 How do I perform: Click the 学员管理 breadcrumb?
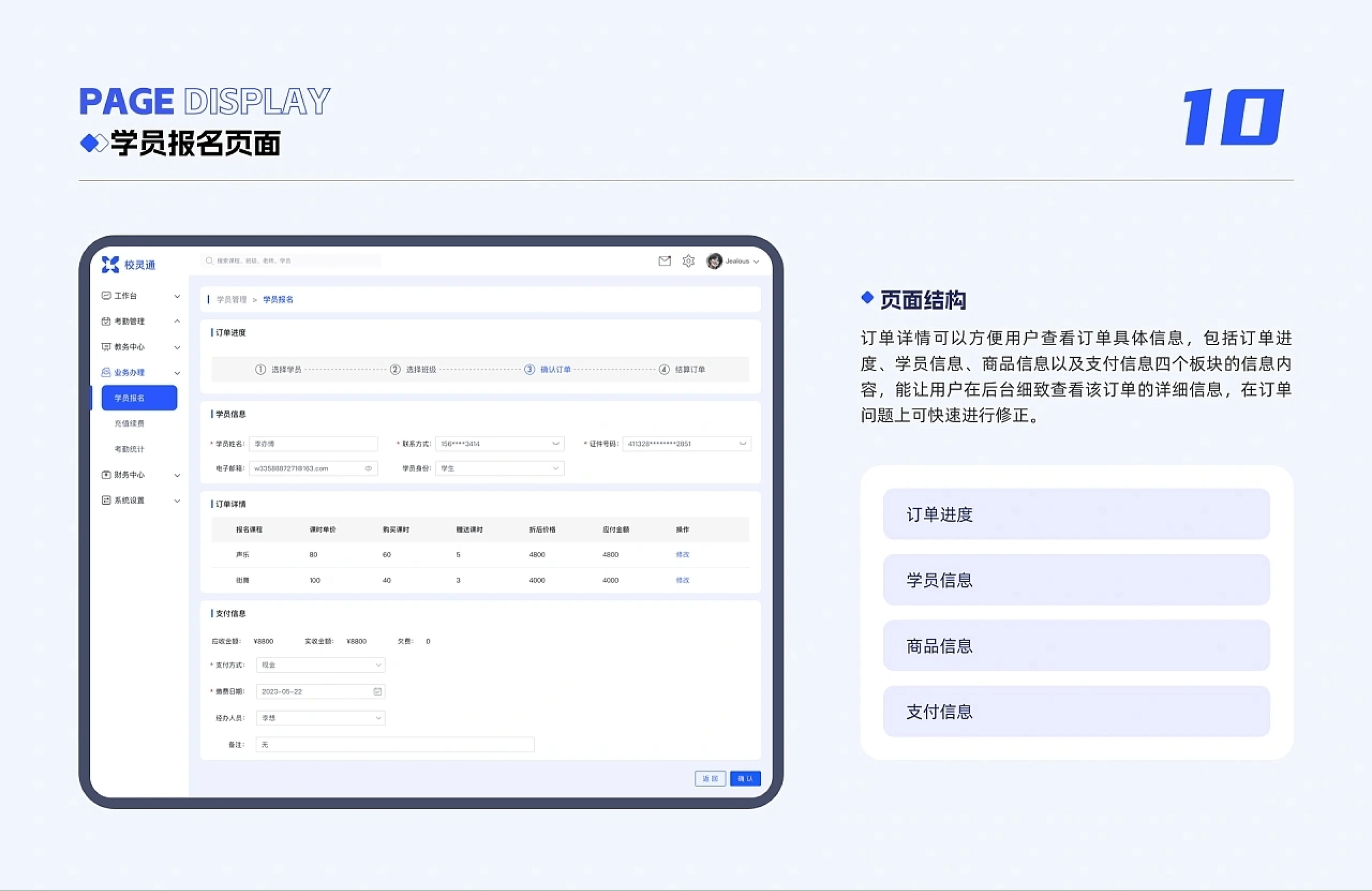232,299
